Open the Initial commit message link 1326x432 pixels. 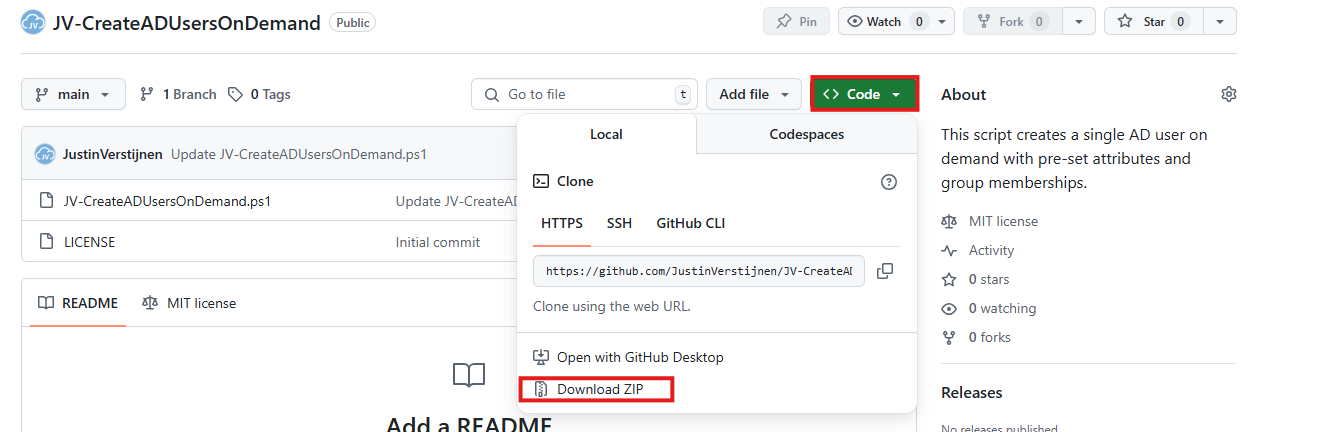[438, 242]
